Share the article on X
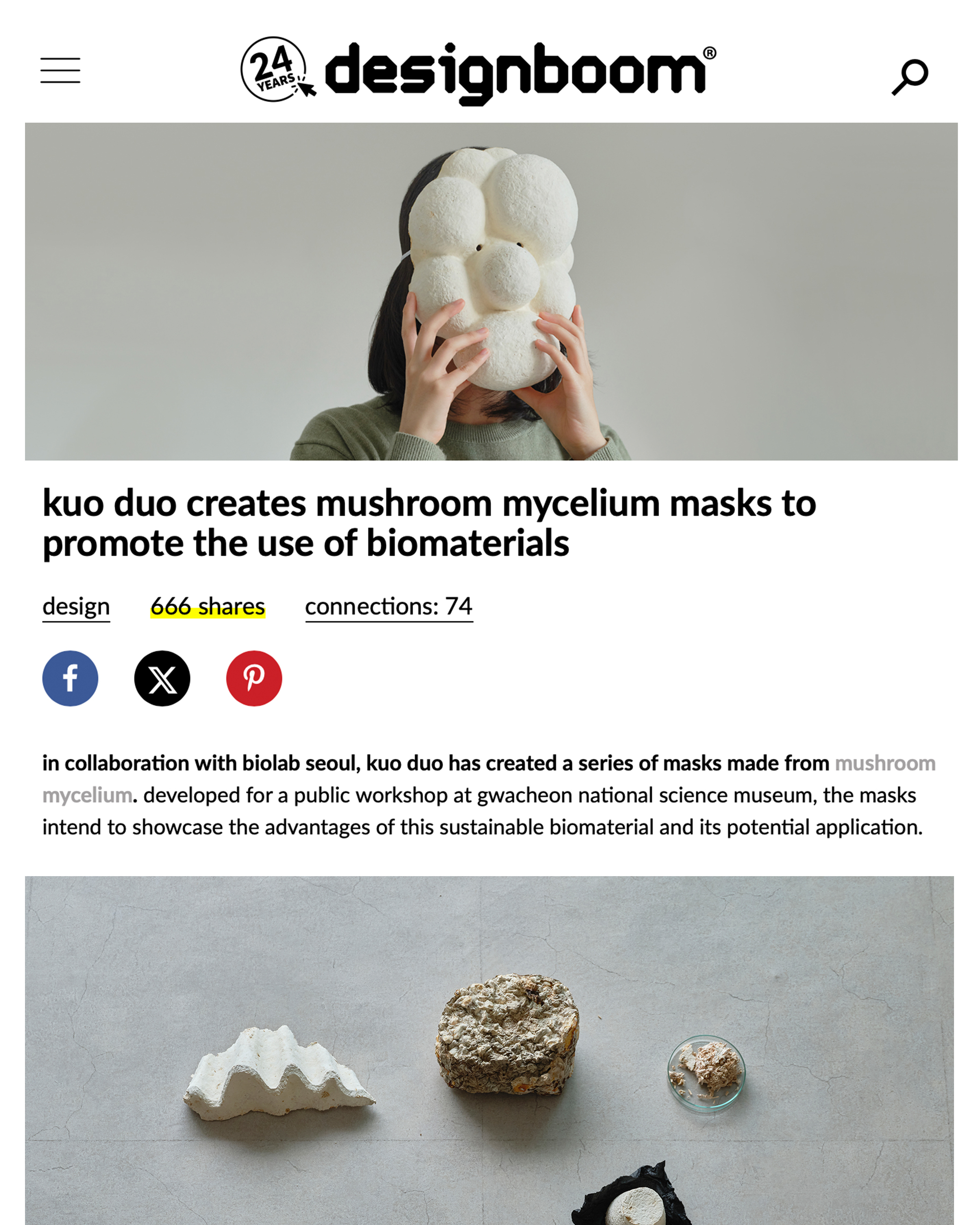This screenshot has width=980, height=1225. click(163, 679)
